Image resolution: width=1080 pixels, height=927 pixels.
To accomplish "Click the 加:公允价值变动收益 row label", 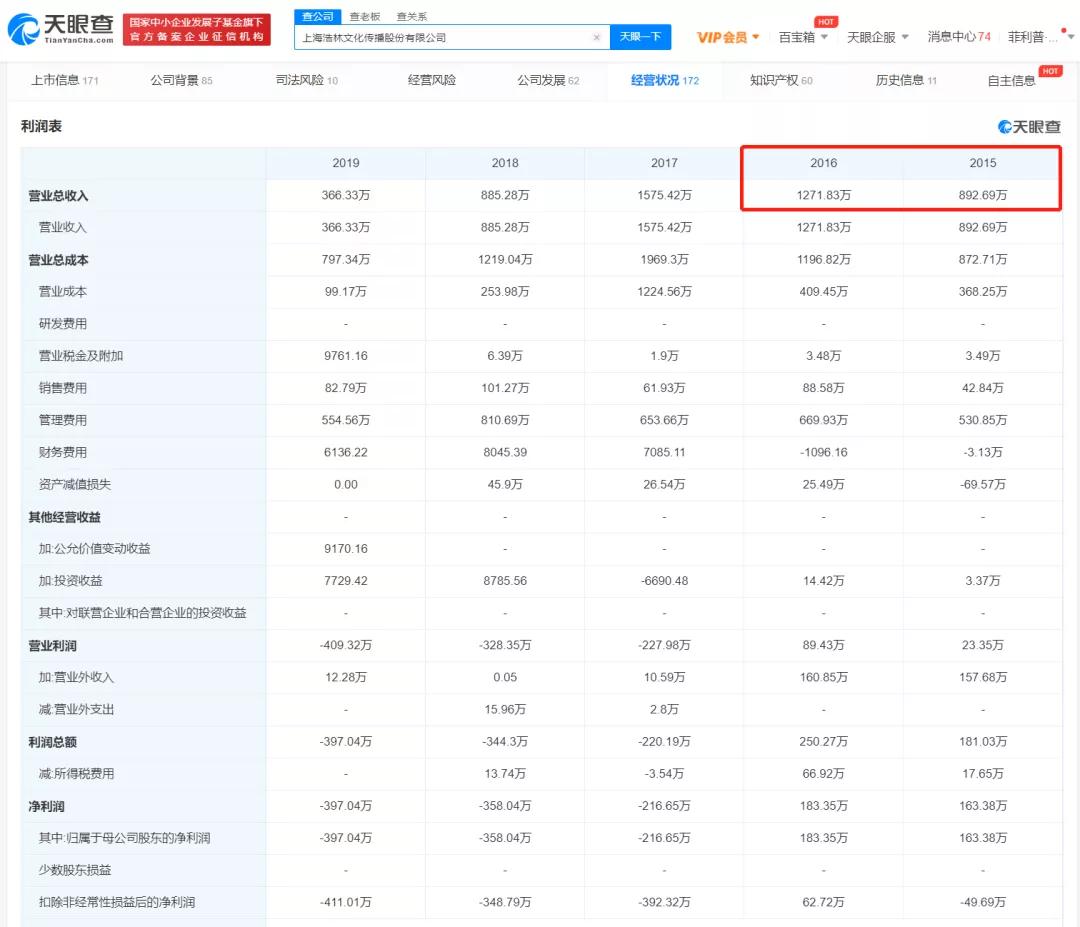I will [x=94, y=549].
